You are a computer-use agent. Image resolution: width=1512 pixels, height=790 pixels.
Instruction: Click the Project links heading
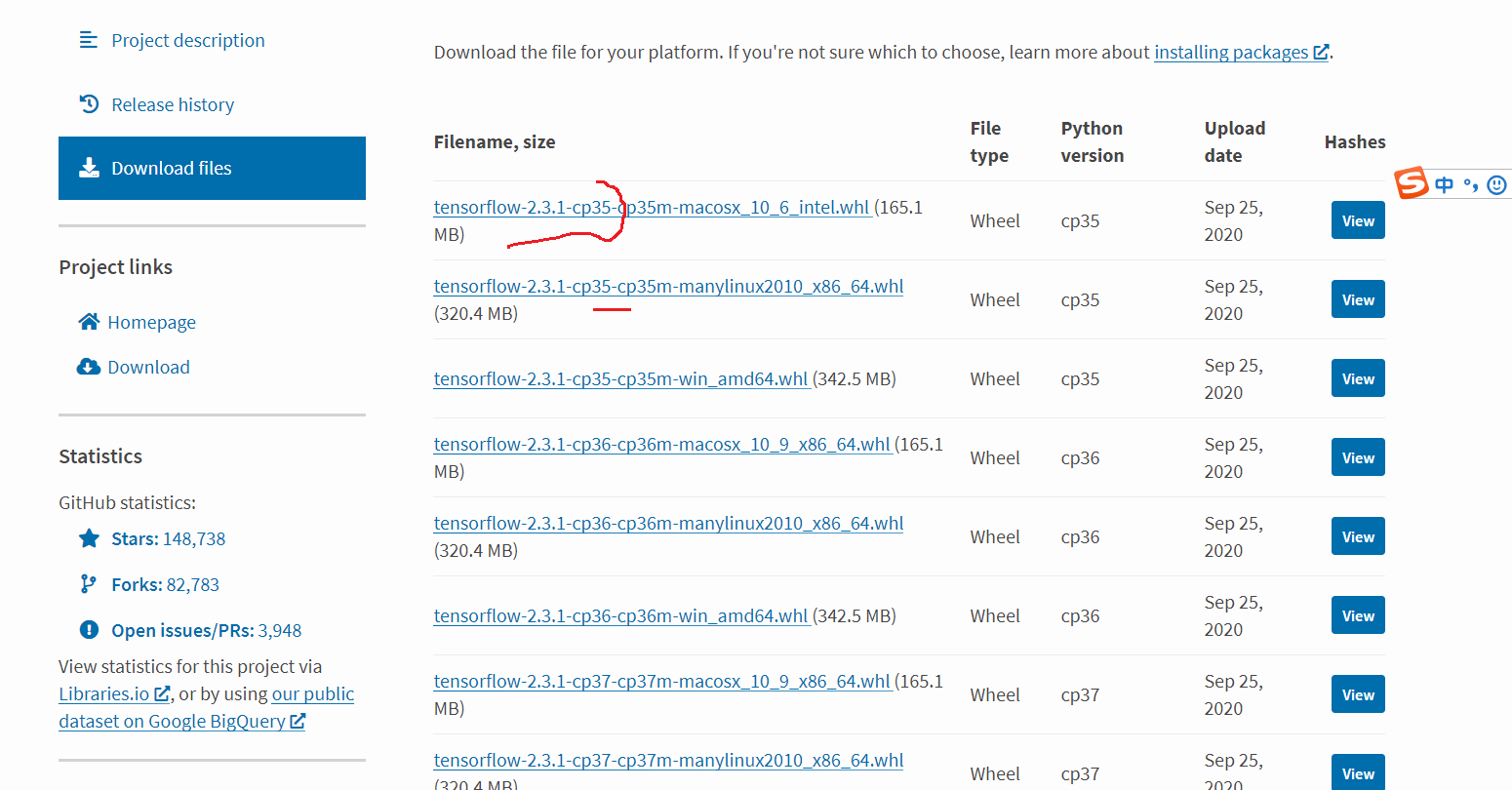click(x=115, y=267)
